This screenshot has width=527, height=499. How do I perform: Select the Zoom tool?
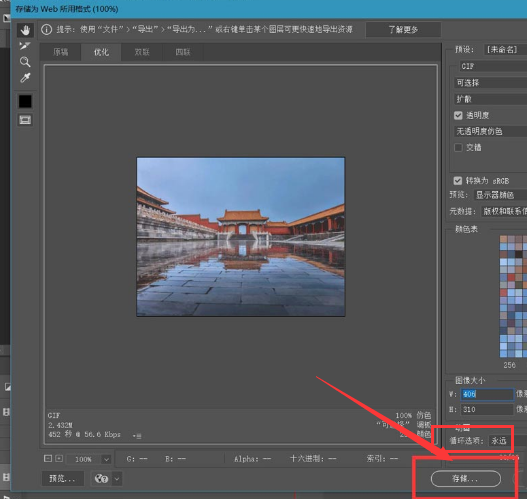point(25,62)
